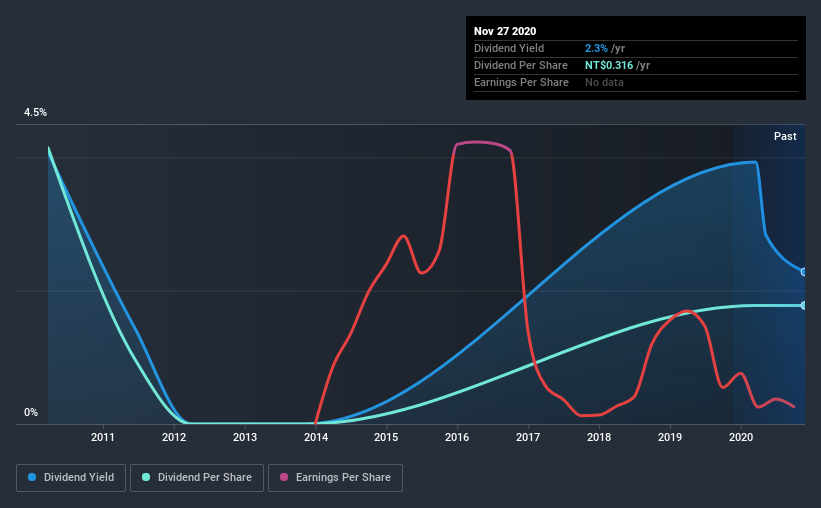
Task: Click the blue Dividend Yield endpoint marker
Action: coord(803,272)
